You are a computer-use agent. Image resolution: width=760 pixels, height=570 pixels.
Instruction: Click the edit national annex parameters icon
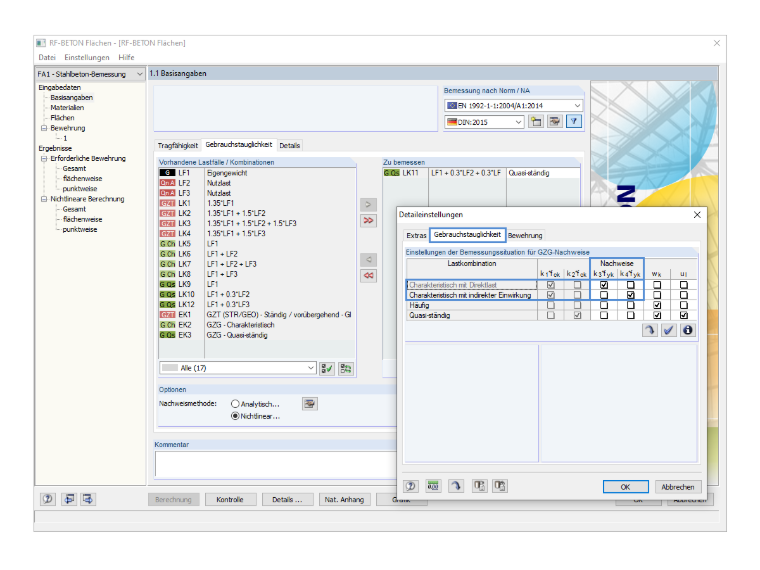554,122
